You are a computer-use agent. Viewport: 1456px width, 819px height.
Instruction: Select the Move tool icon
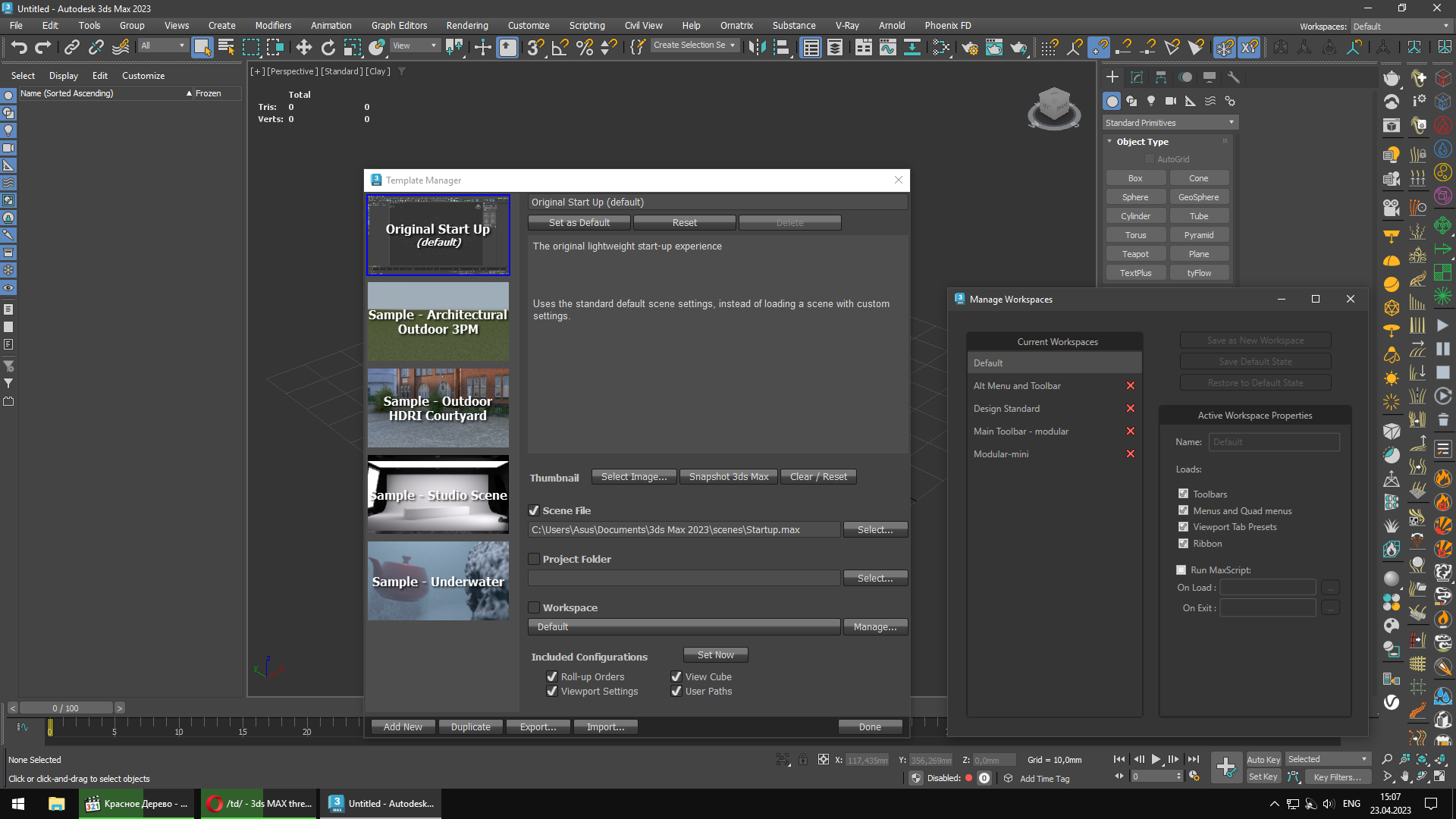(303, 47)
